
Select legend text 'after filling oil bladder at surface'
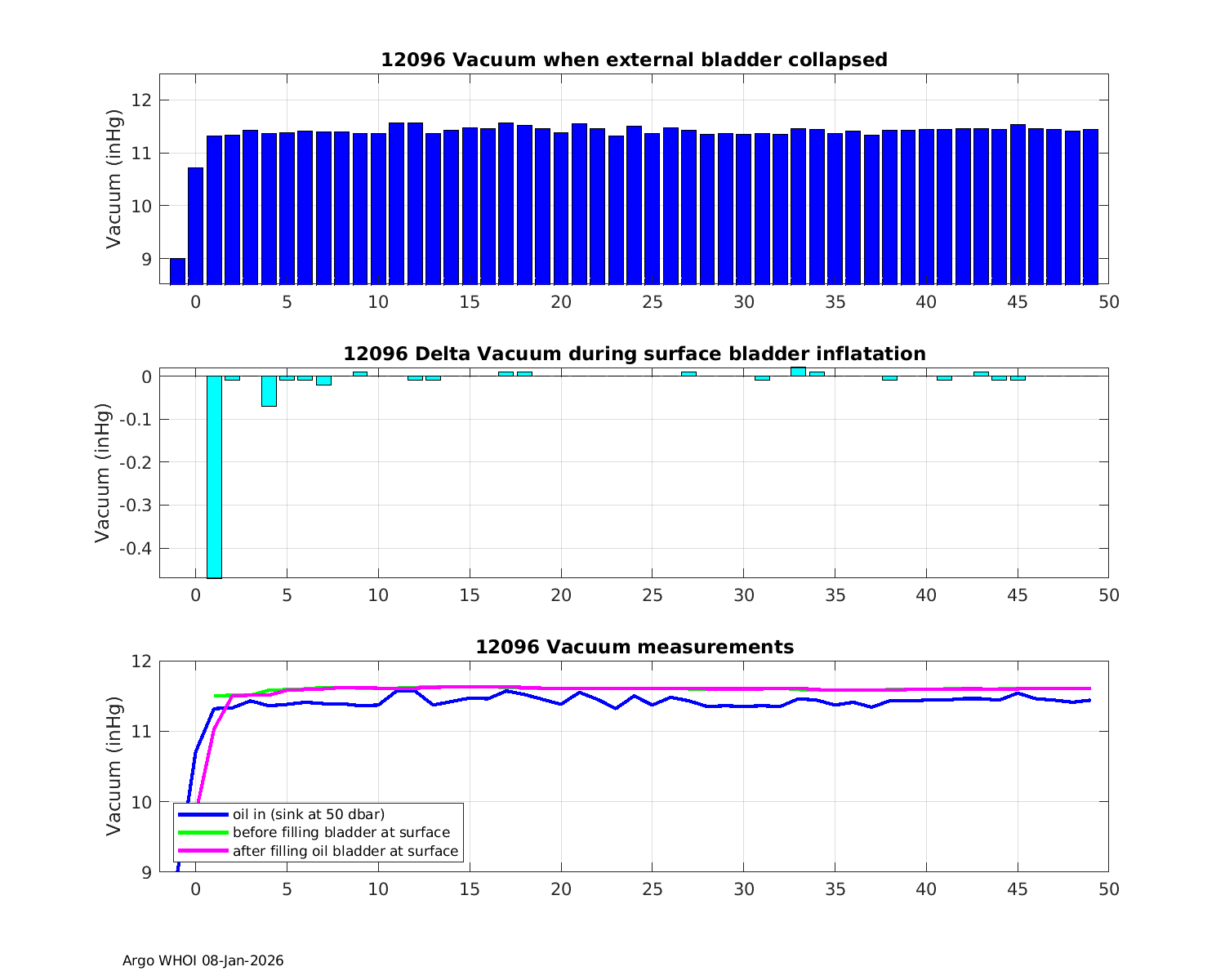coord(345,851)
